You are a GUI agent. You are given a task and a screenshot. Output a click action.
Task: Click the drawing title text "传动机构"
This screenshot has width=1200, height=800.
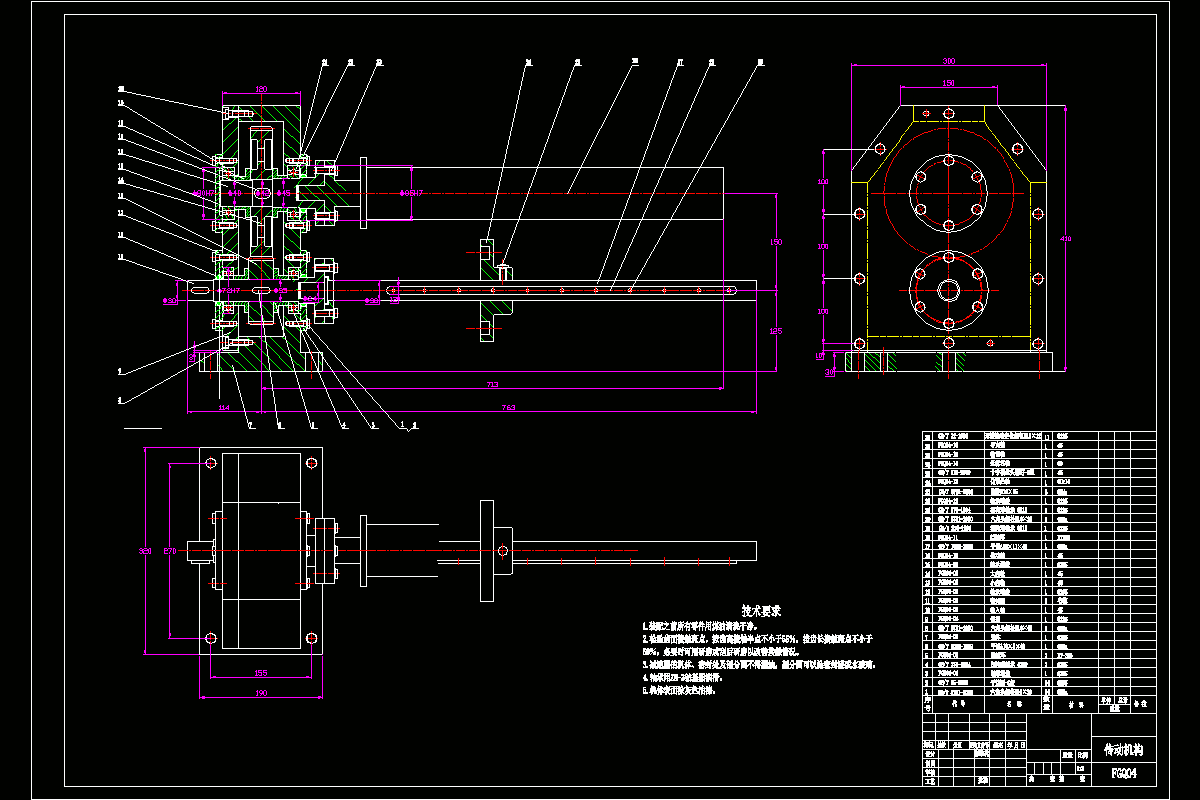(x=1122, y=750)
